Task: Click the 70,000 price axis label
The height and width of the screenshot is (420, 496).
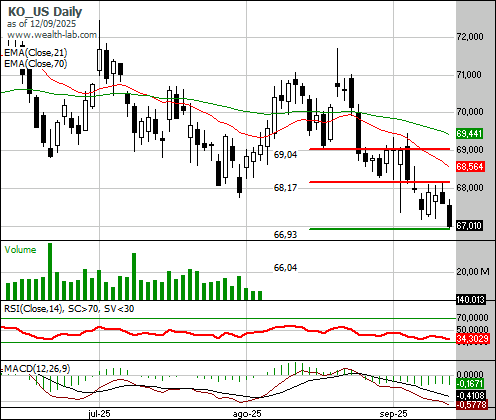Action: coord(470,111)
